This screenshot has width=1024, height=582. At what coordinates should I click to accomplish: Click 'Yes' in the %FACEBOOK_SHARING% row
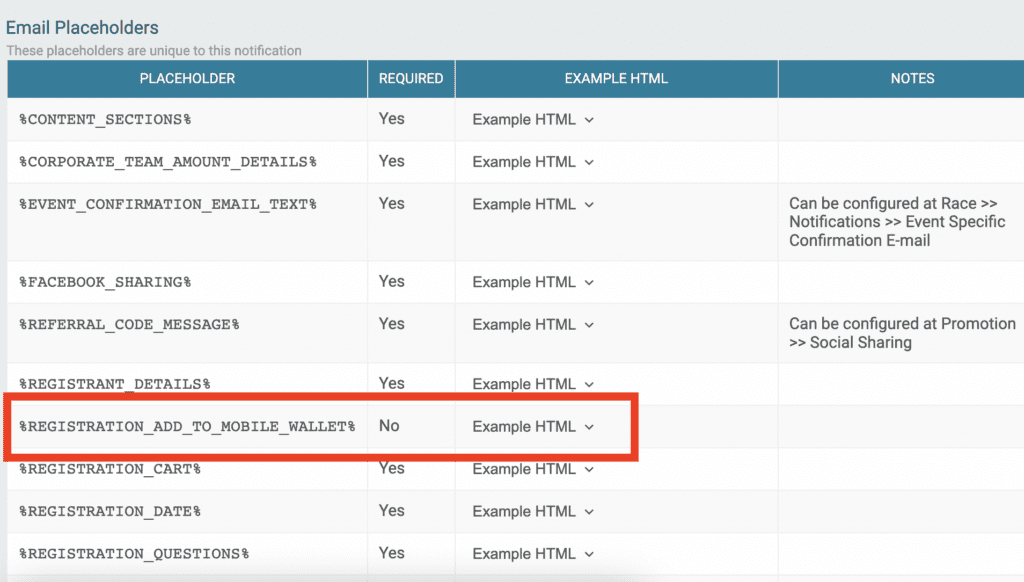[x=392, y=282]
